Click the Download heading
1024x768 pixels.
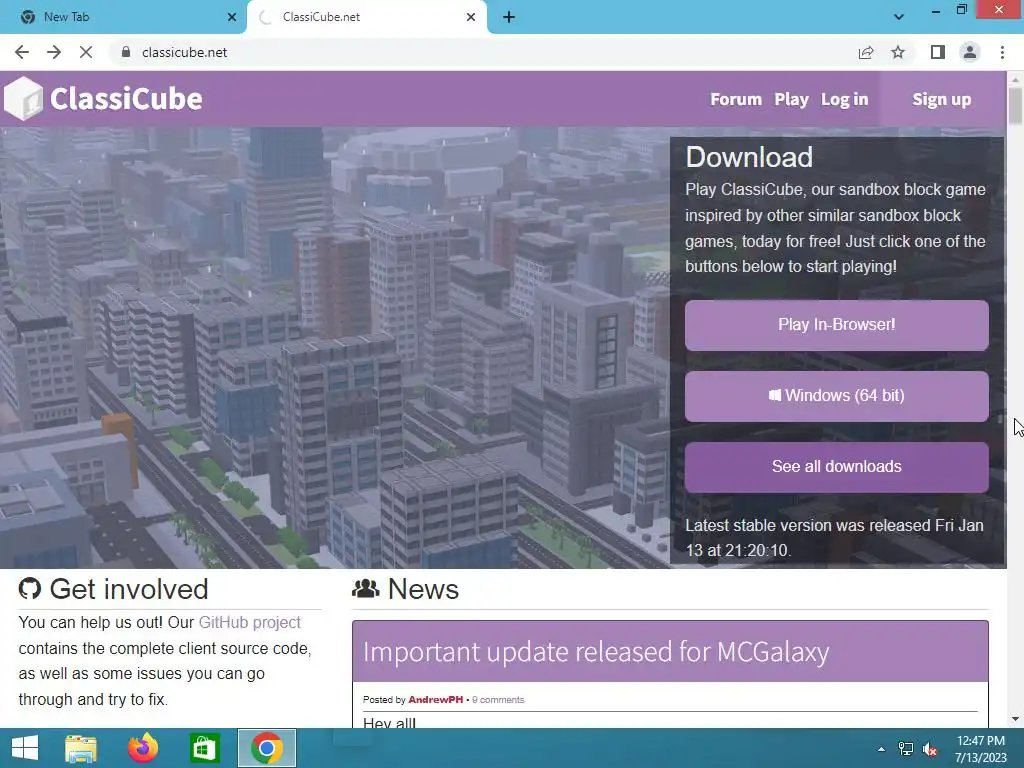click(x=749, y=157)
